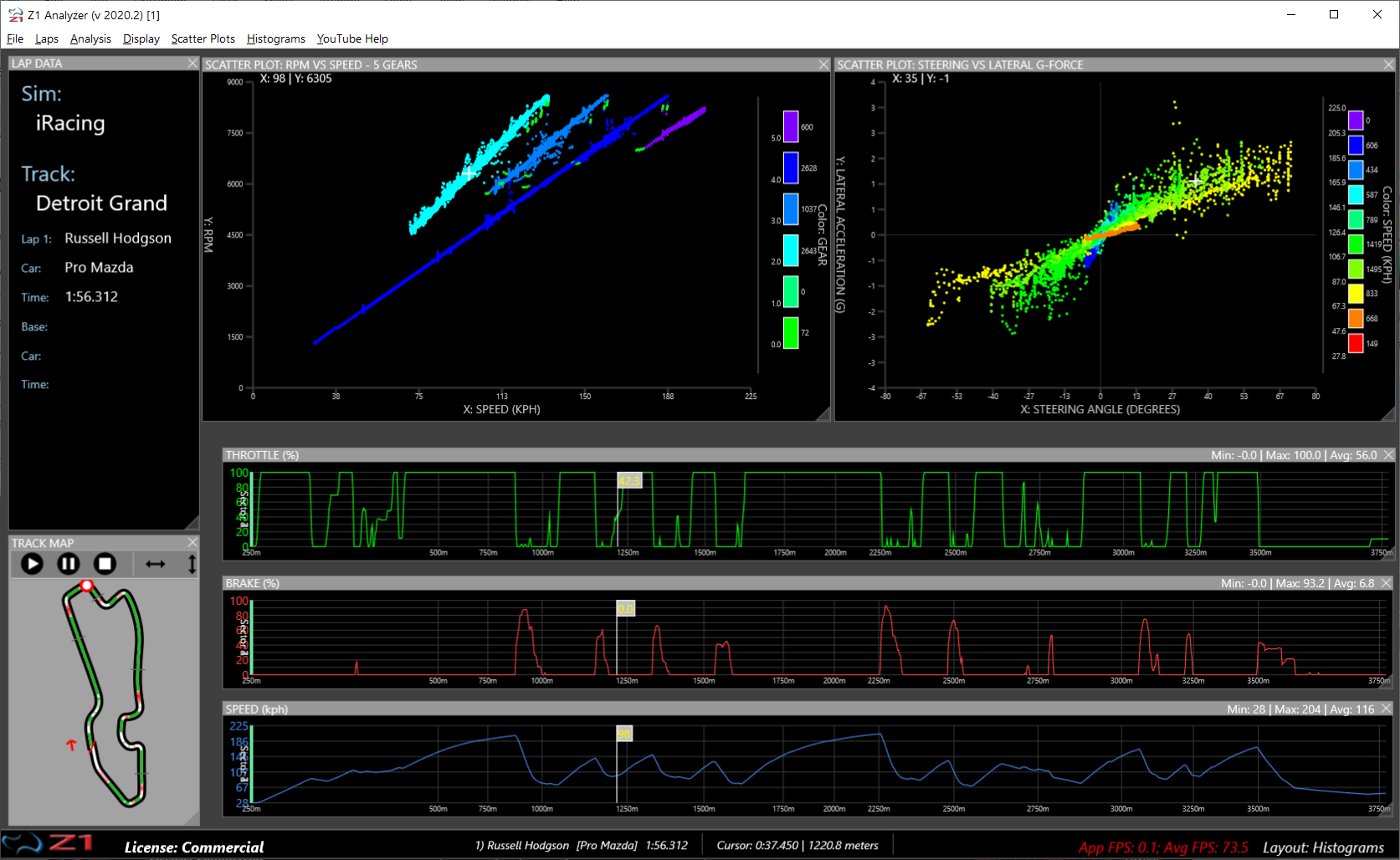Open the File menu
1400x860 pixels.
[x=15, y=38]
